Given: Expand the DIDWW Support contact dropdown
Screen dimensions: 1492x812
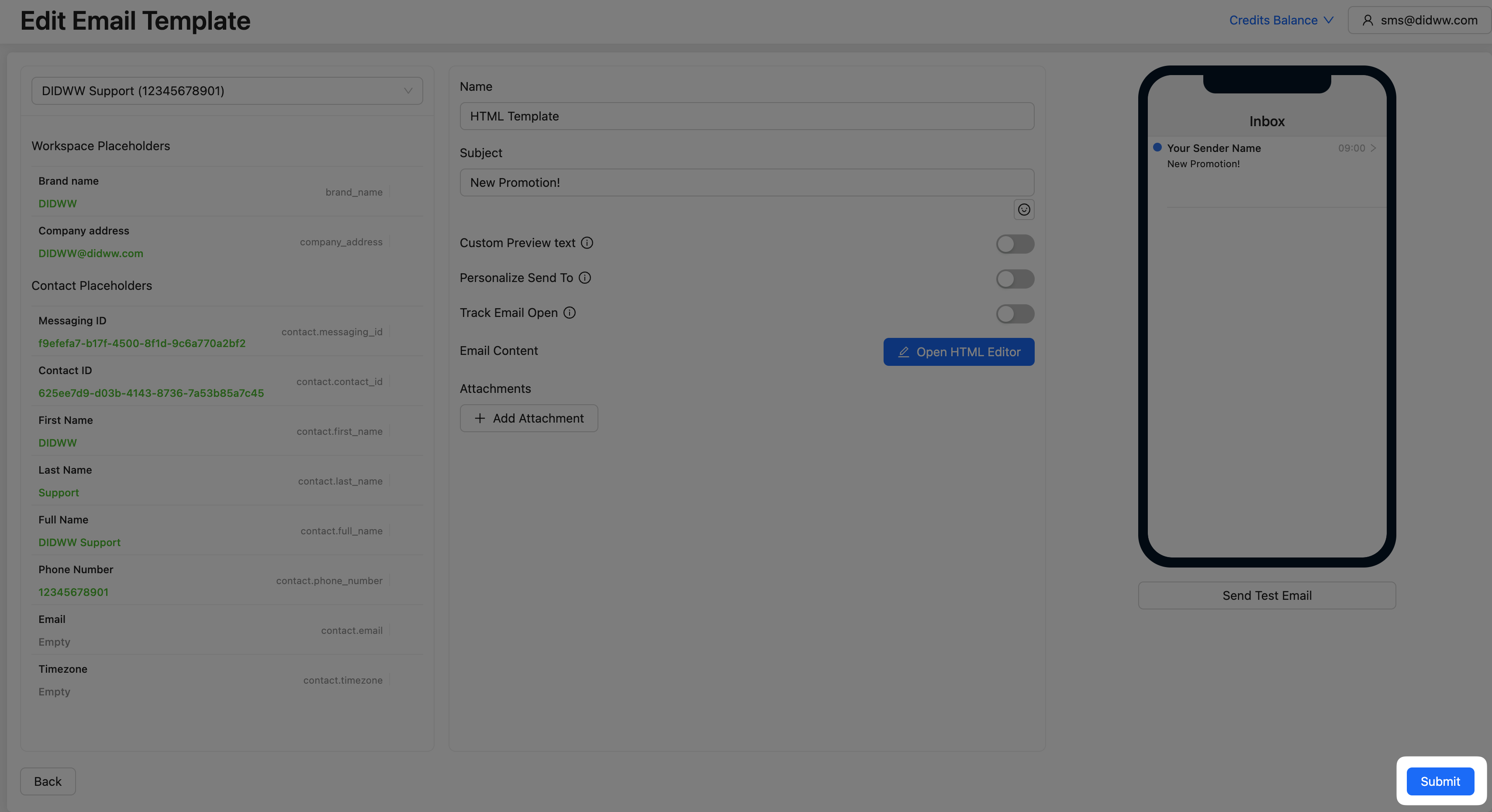Looking at the screenshot, I should [227, 91].
